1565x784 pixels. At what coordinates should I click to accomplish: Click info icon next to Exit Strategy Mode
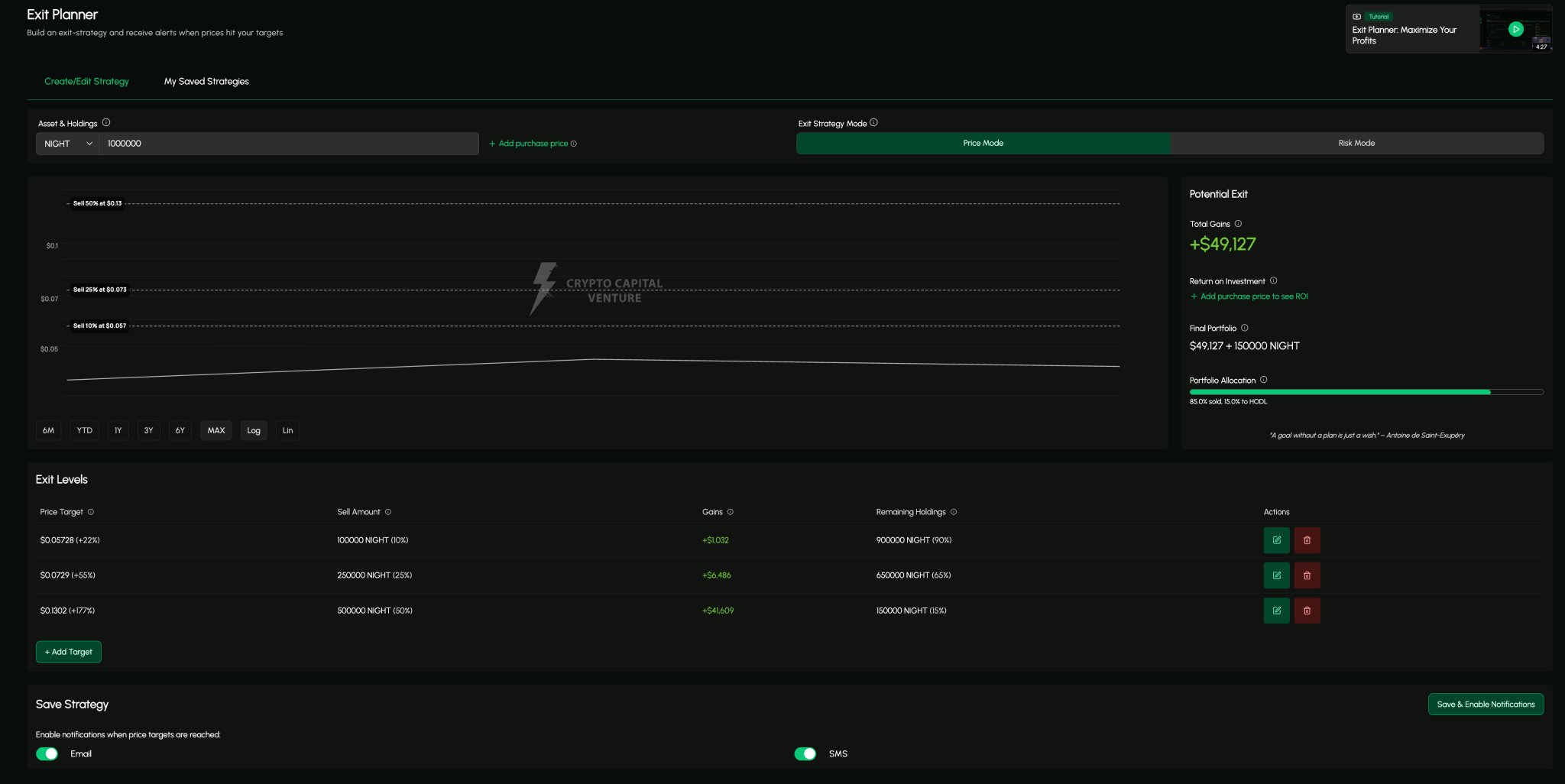coord(874,122)
